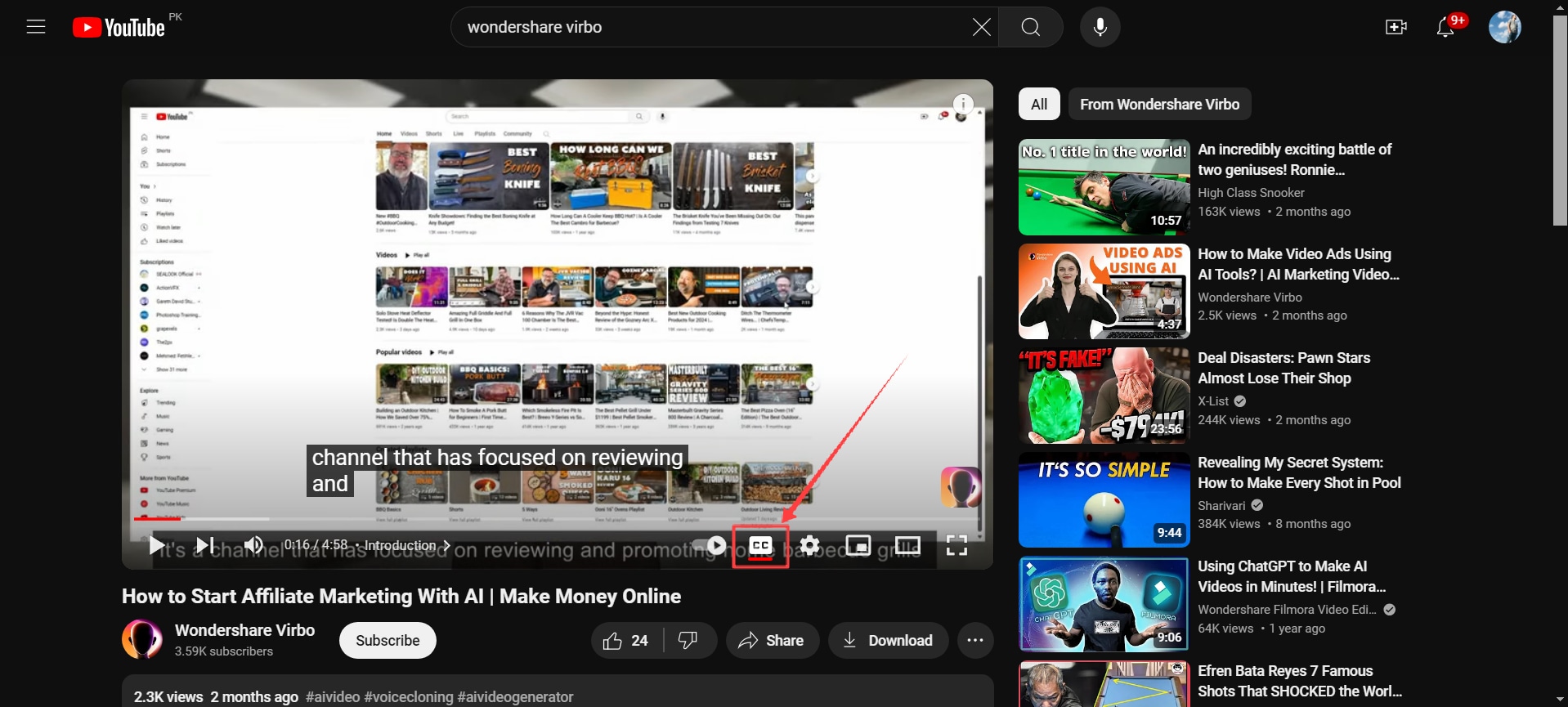Open 'How to Make Video Ads' title

coord(1298,264)
